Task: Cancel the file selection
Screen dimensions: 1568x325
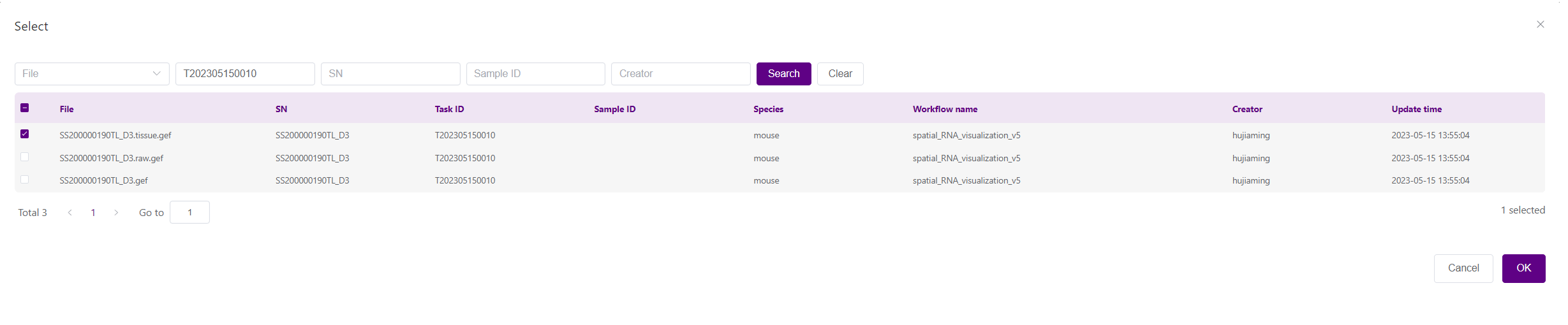Action: pyautogui.click(x=1463, y=268)
